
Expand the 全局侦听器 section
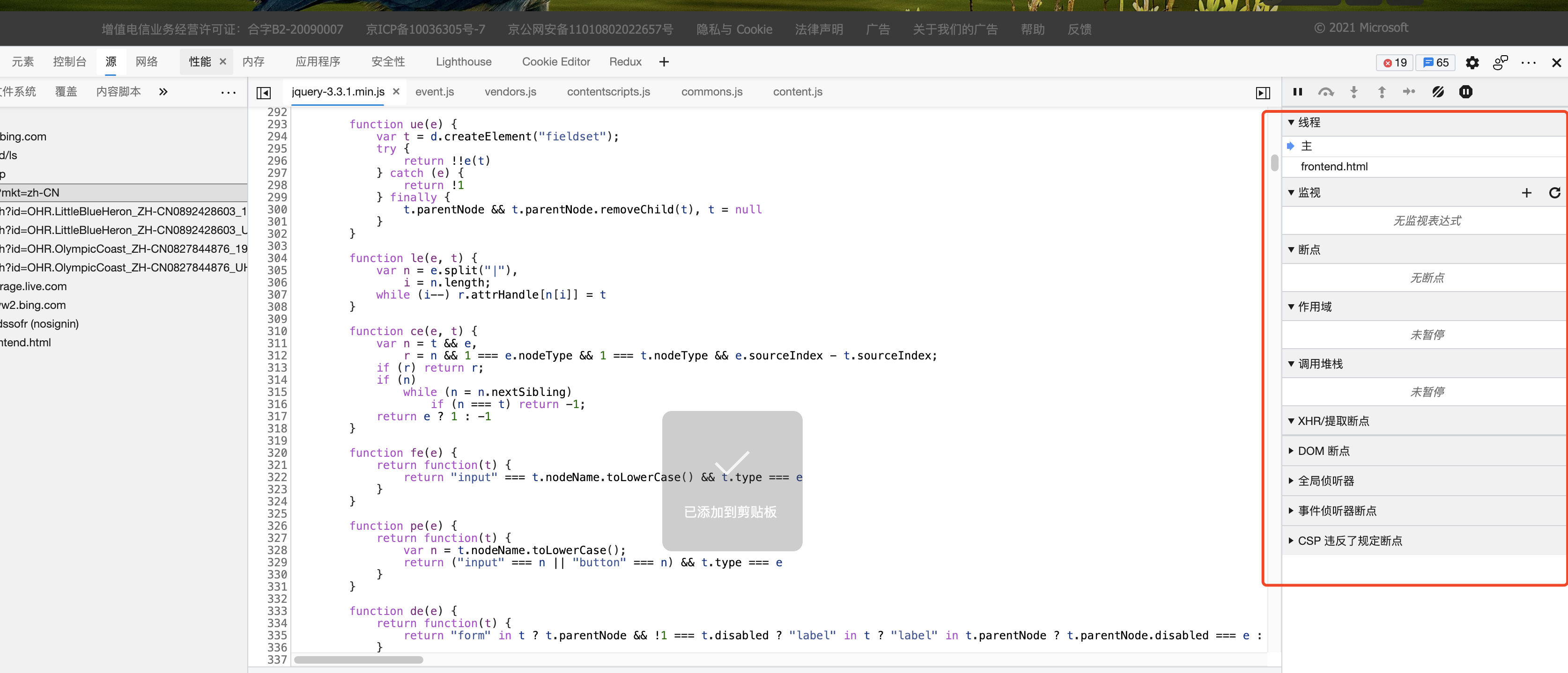click(1326, 481)
